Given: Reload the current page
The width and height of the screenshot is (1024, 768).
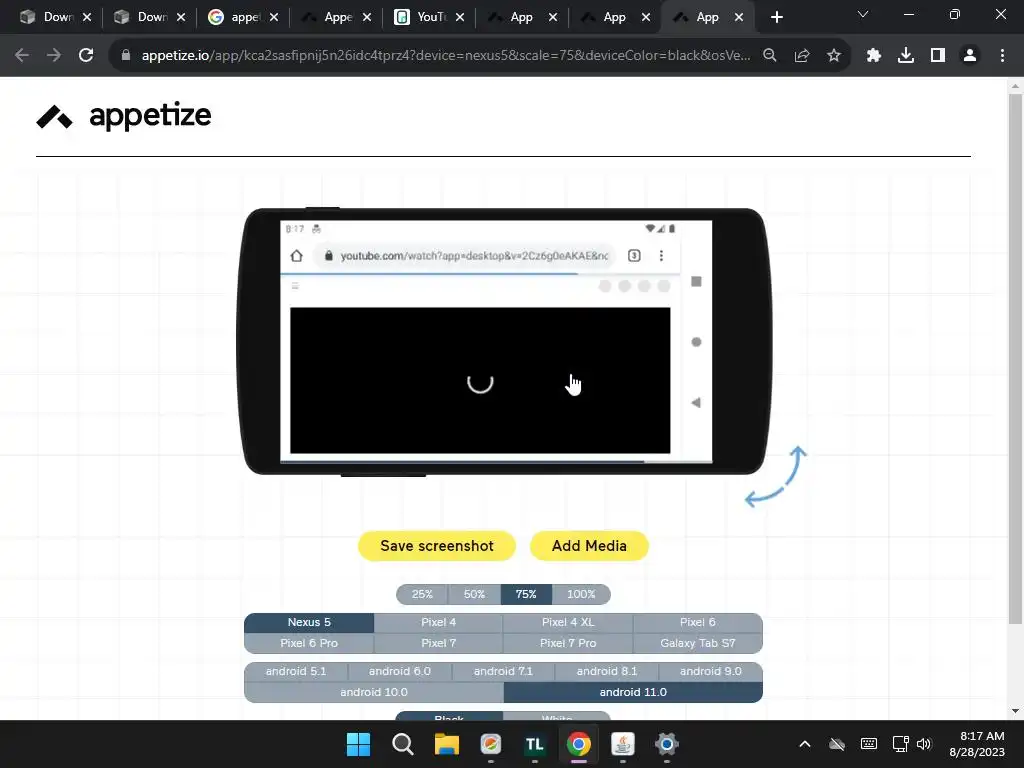Looking at the screenshot, I should click(86, 56).
